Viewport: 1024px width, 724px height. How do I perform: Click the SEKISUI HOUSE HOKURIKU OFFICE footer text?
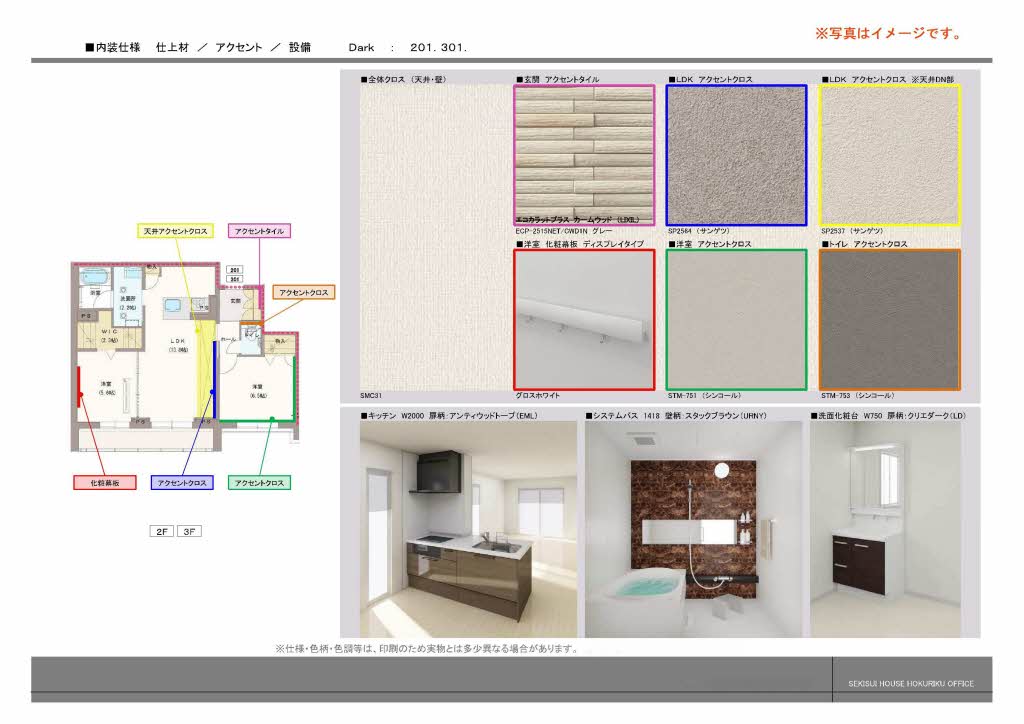coord(903,684)
